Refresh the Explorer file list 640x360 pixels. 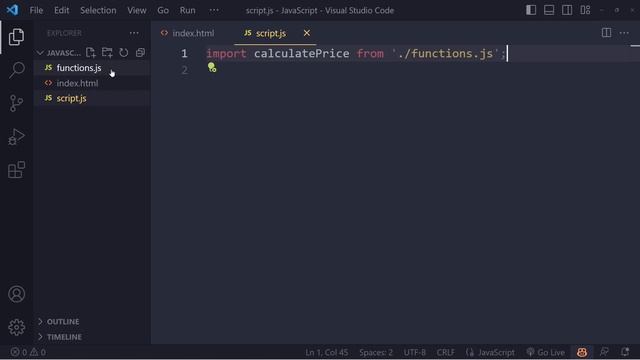click(124, 53)
